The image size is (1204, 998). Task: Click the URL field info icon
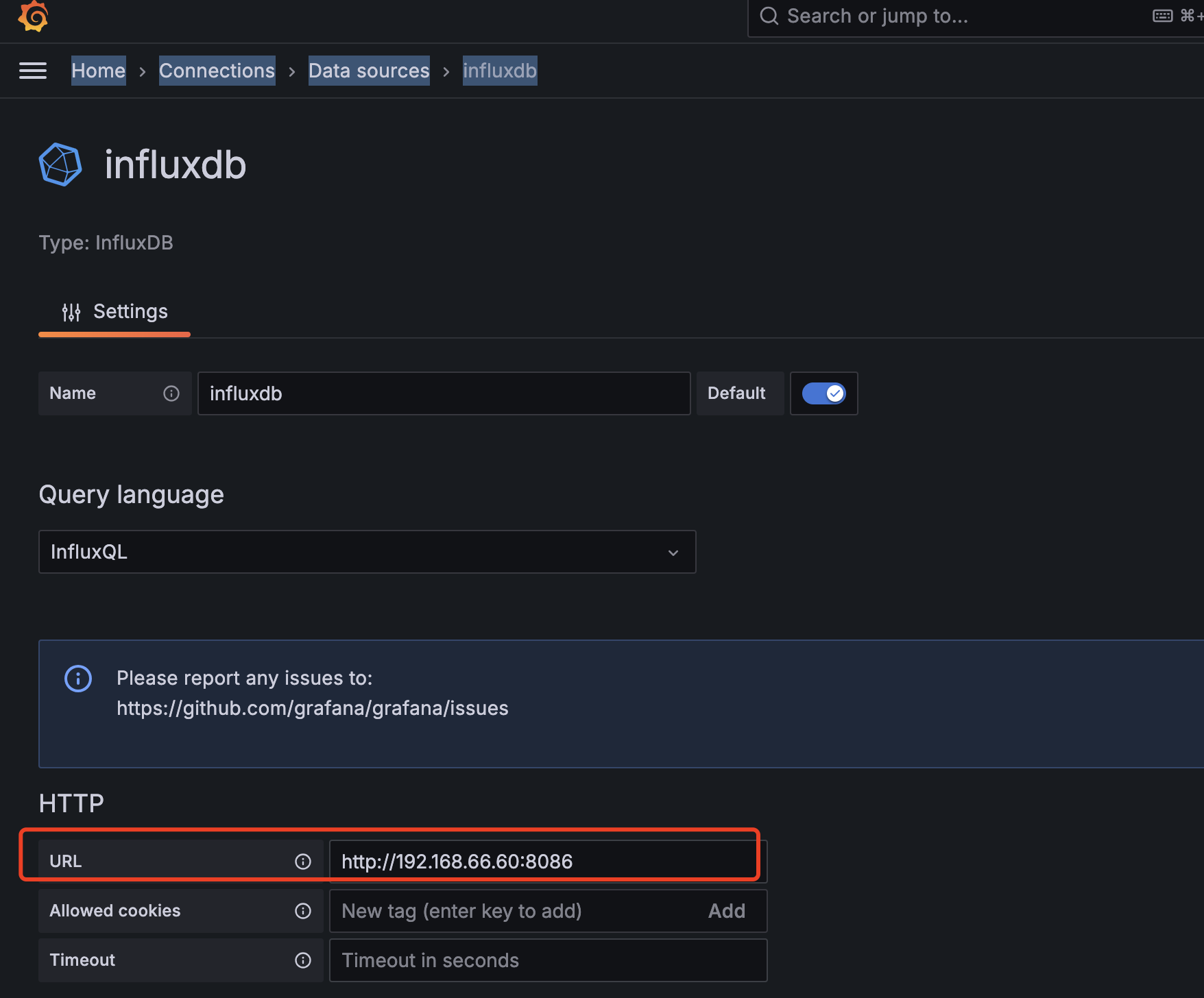pos(303,862)
